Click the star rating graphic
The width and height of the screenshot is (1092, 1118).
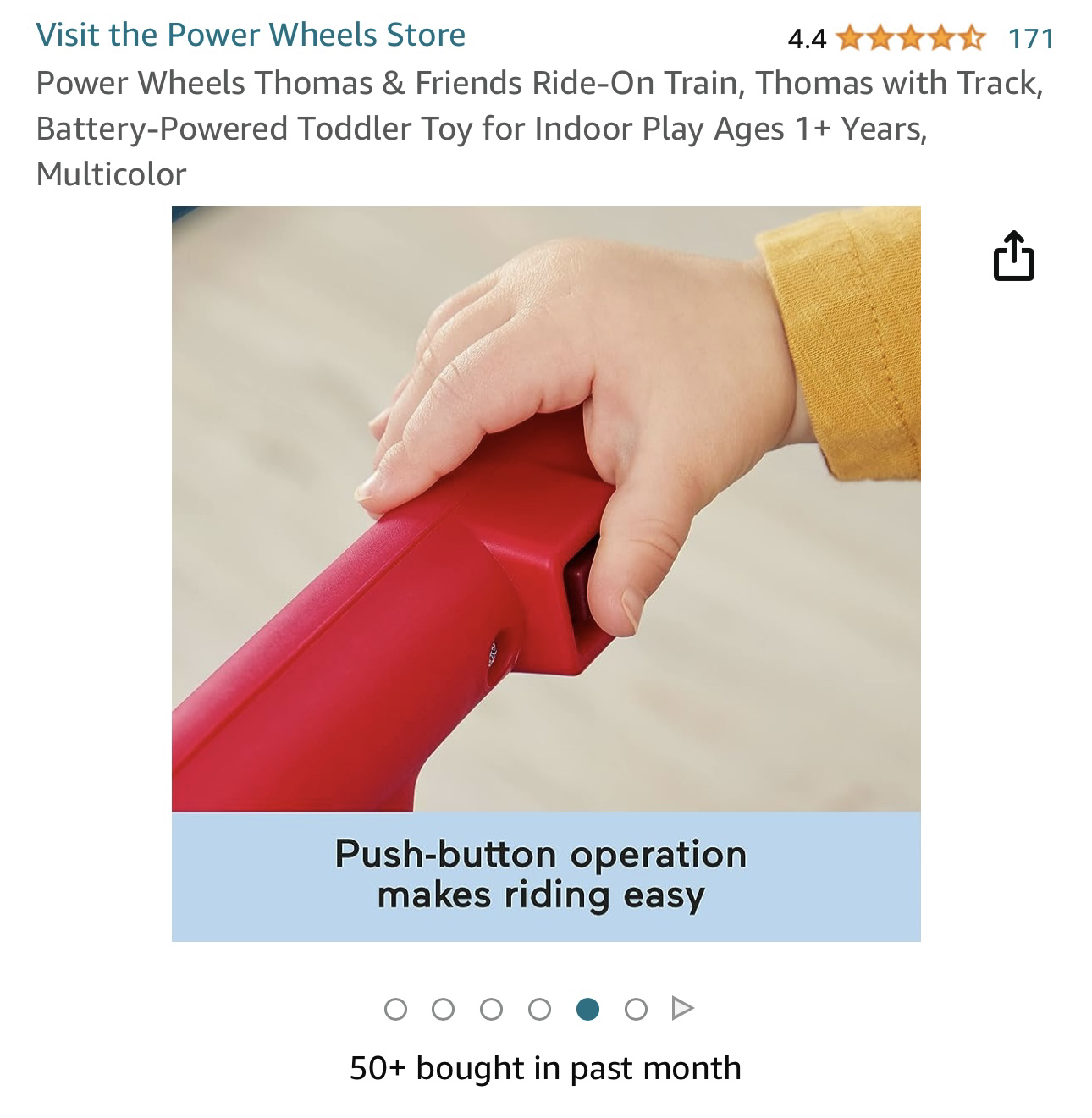tap(911, 38)
